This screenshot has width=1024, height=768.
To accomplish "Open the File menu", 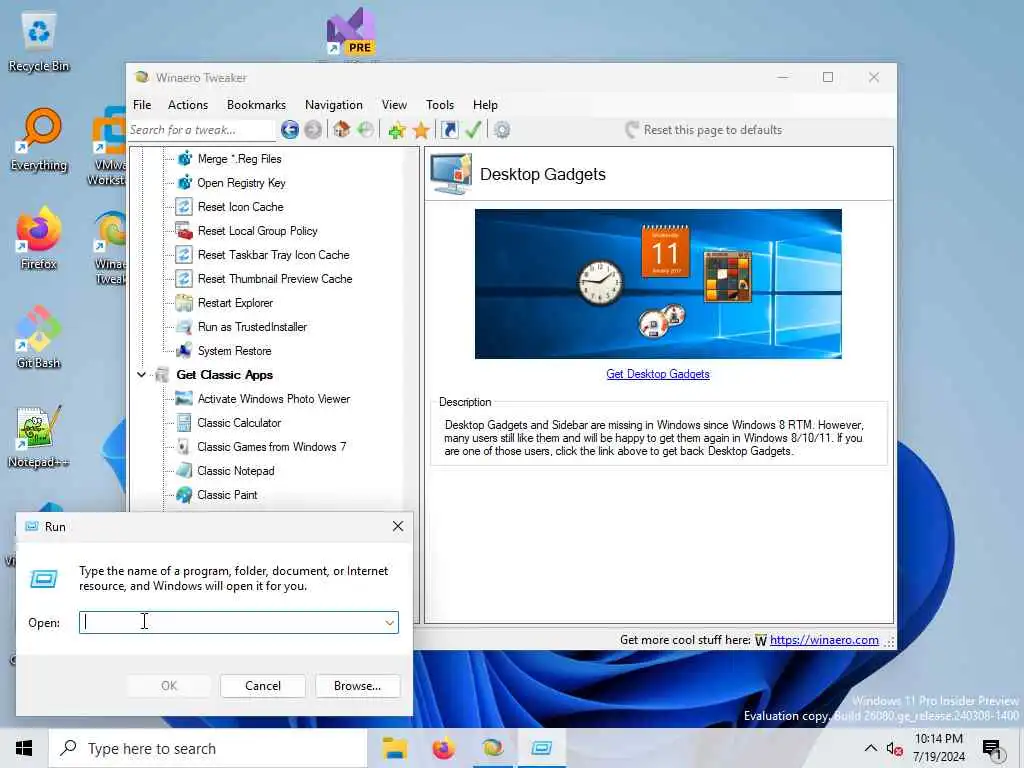I will coord(142,104).
